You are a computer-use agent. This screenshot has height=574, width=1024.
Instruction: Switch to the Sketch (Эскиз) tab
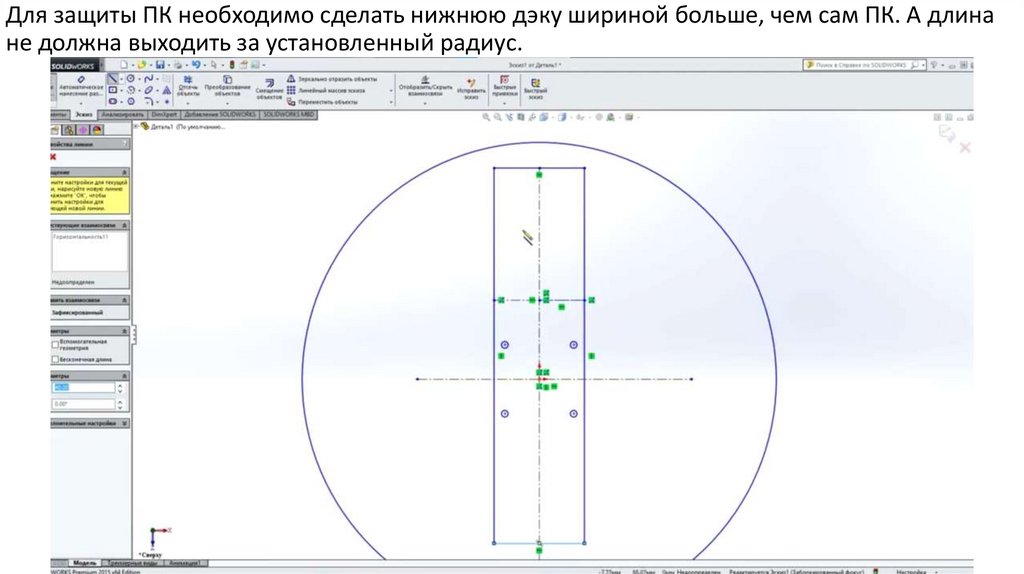pyautogui.click(x=84, y=114)
